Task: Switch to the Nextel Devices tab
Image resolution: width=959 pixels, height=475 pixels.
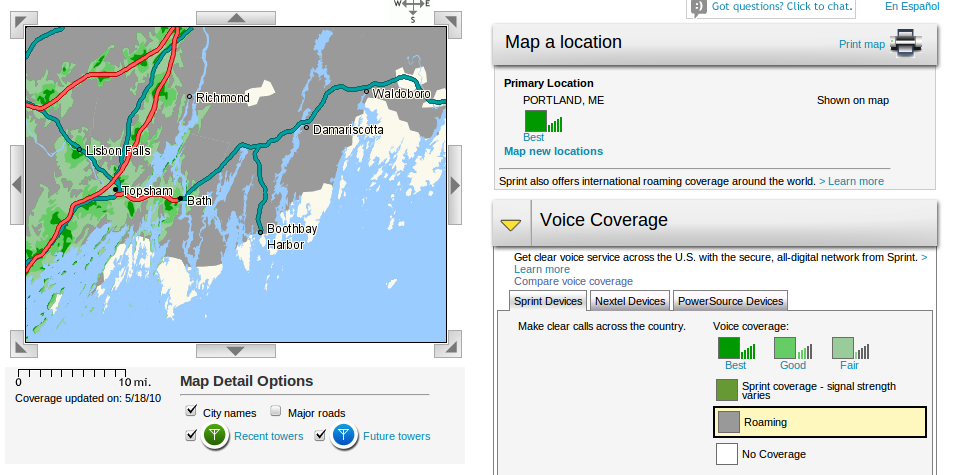Action: tap(630, 301)
